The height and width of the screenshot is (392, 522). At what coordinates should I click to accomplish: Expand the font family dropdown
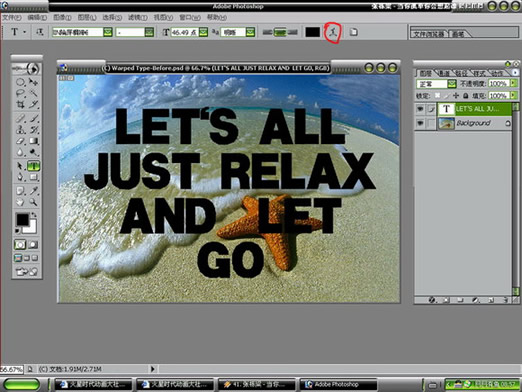click(x=108, y=32)
